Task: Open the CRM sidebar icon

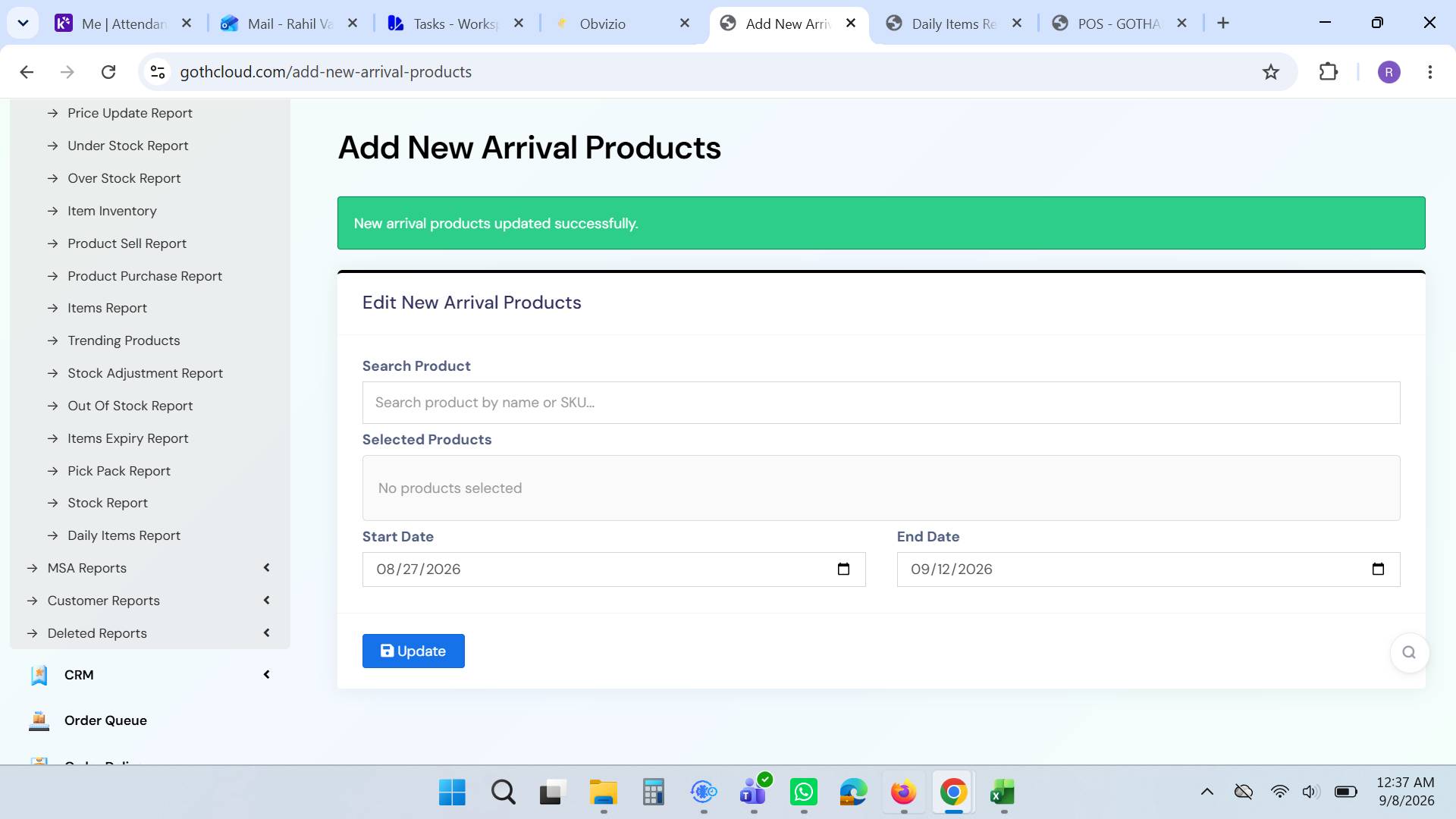Action: (39, 675)
